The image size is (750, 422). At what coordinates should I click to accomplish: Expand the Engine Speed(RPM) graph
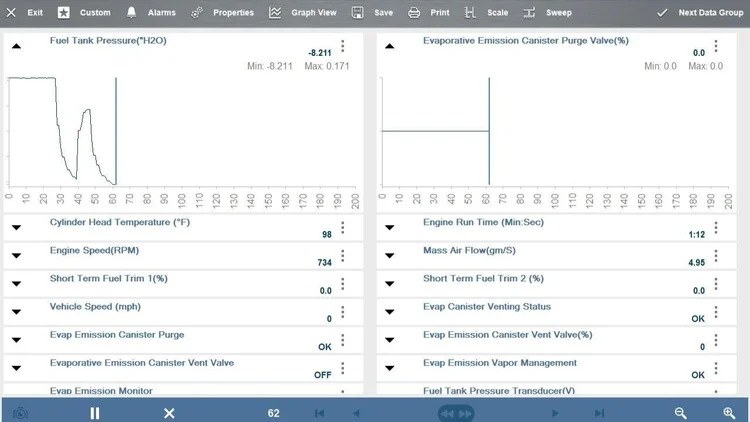pyautogui.click(x=16, y=255)
